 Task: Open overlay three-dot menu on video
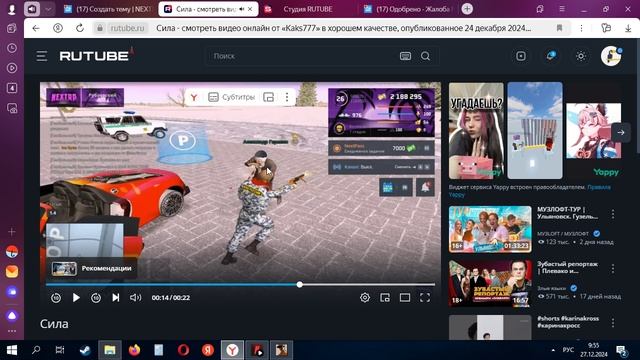[287, 97]
